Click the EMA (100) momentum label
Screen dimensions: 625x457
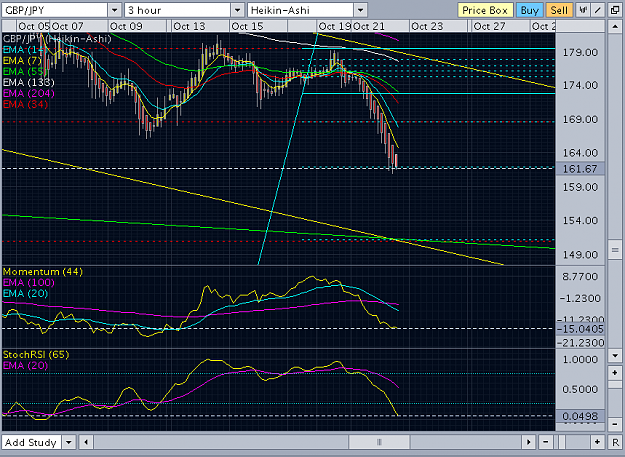(28, 282)
